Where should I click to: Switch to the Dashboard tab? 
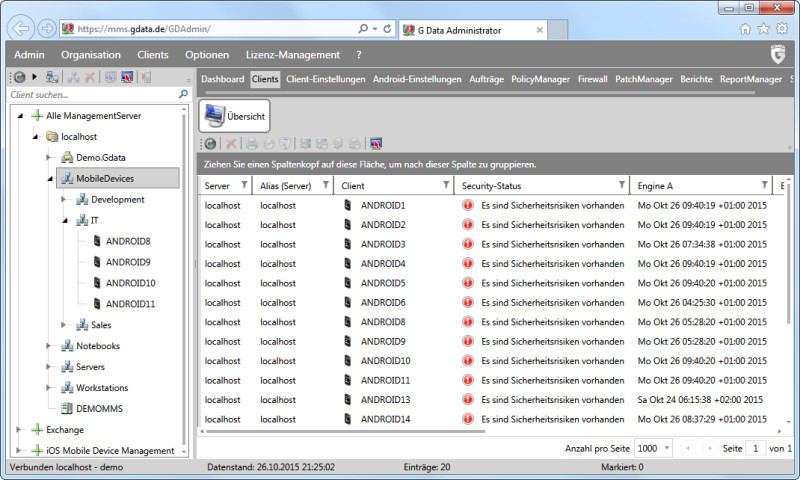point(222,79)
